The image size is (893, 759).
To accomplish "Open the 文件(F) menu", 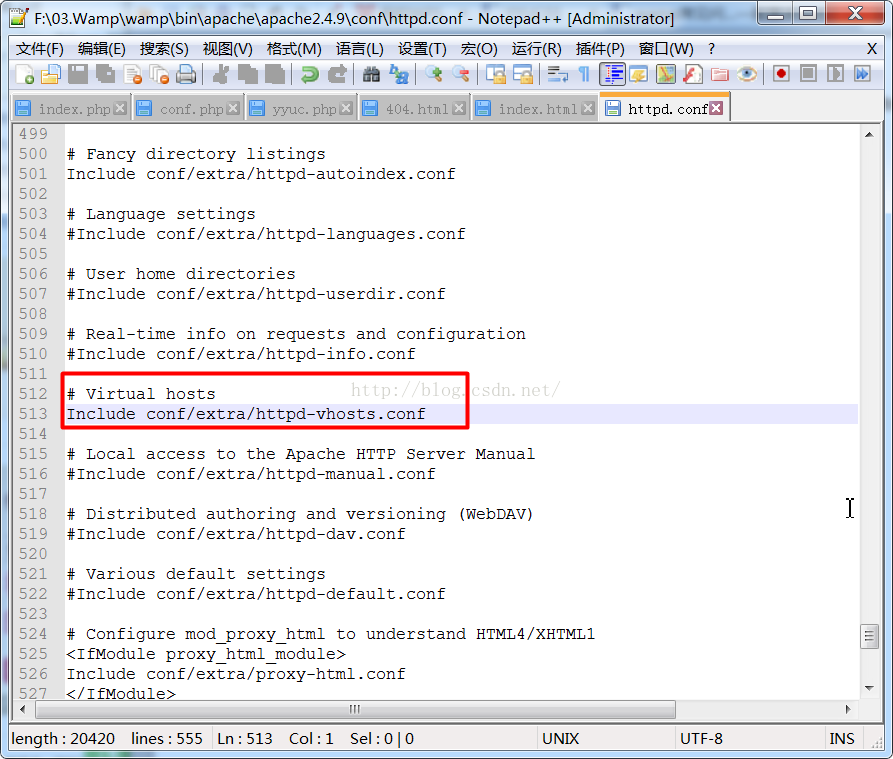I will tap(39, 49).
